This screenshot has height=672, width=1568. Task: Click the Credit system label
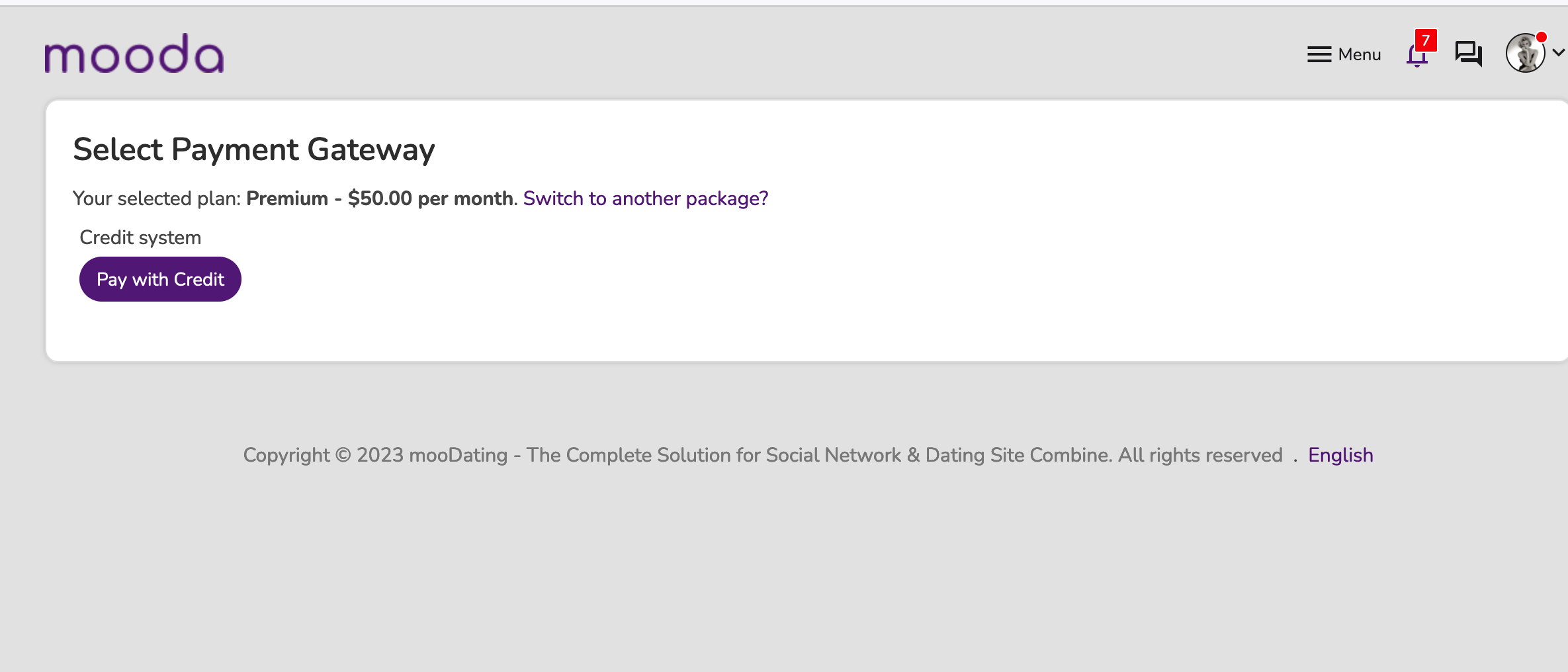point(140,237)
